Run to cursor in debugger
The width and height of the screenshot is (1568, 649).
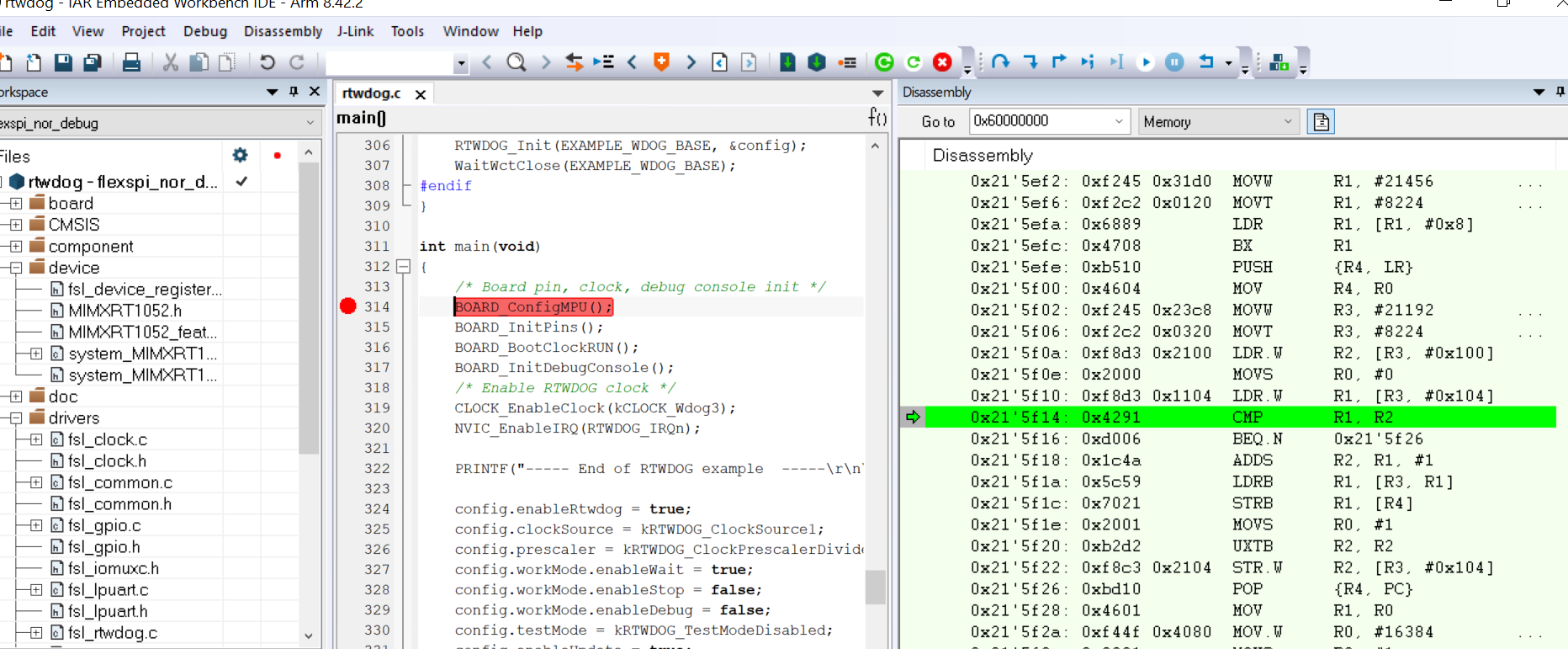pyautogui.click(x=1116, y=62)
